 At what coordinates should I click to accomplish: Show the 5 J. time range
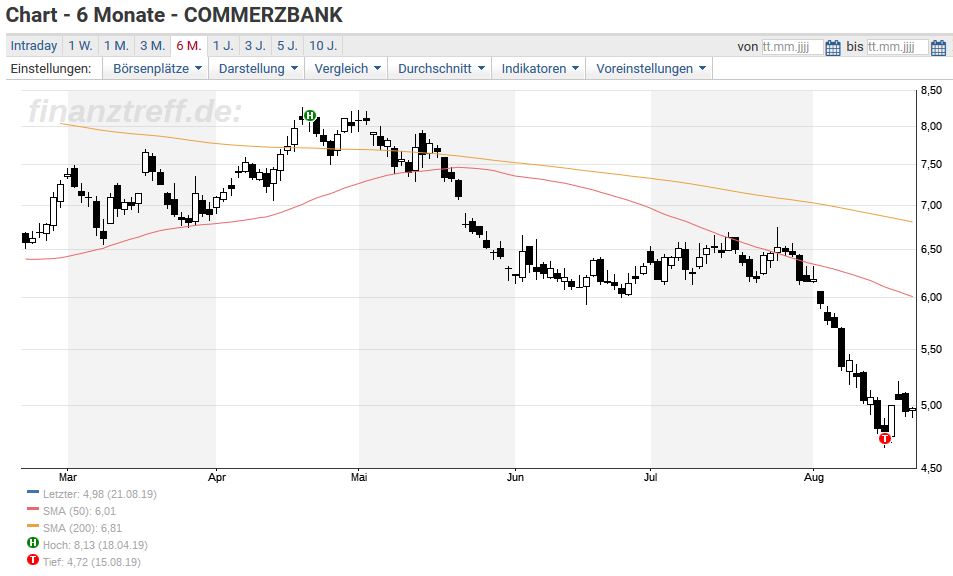(287, 46)
